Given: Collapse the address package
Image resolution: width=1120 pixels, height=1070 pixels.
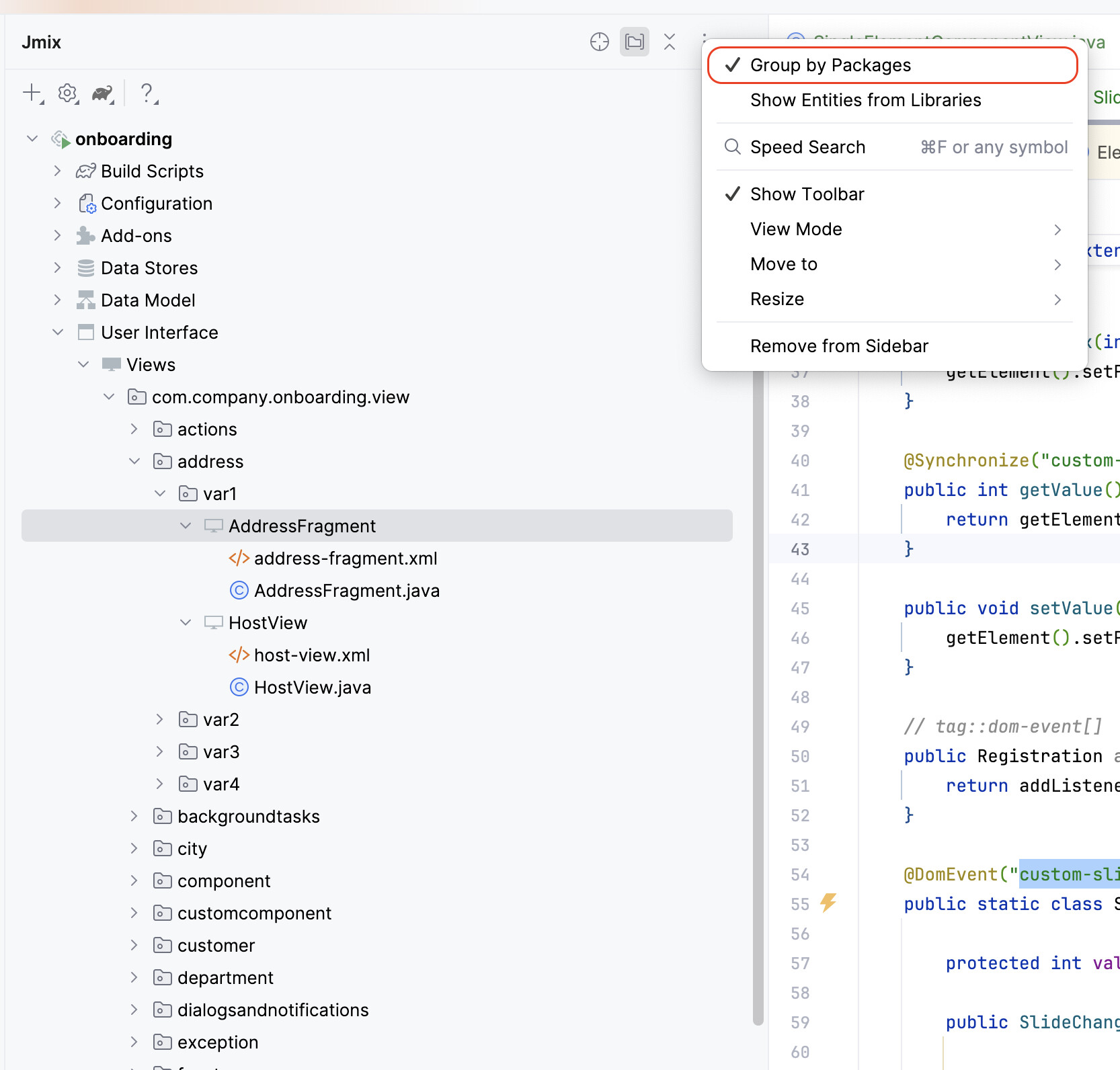Looking at the screenshot, I should (134, 462).
